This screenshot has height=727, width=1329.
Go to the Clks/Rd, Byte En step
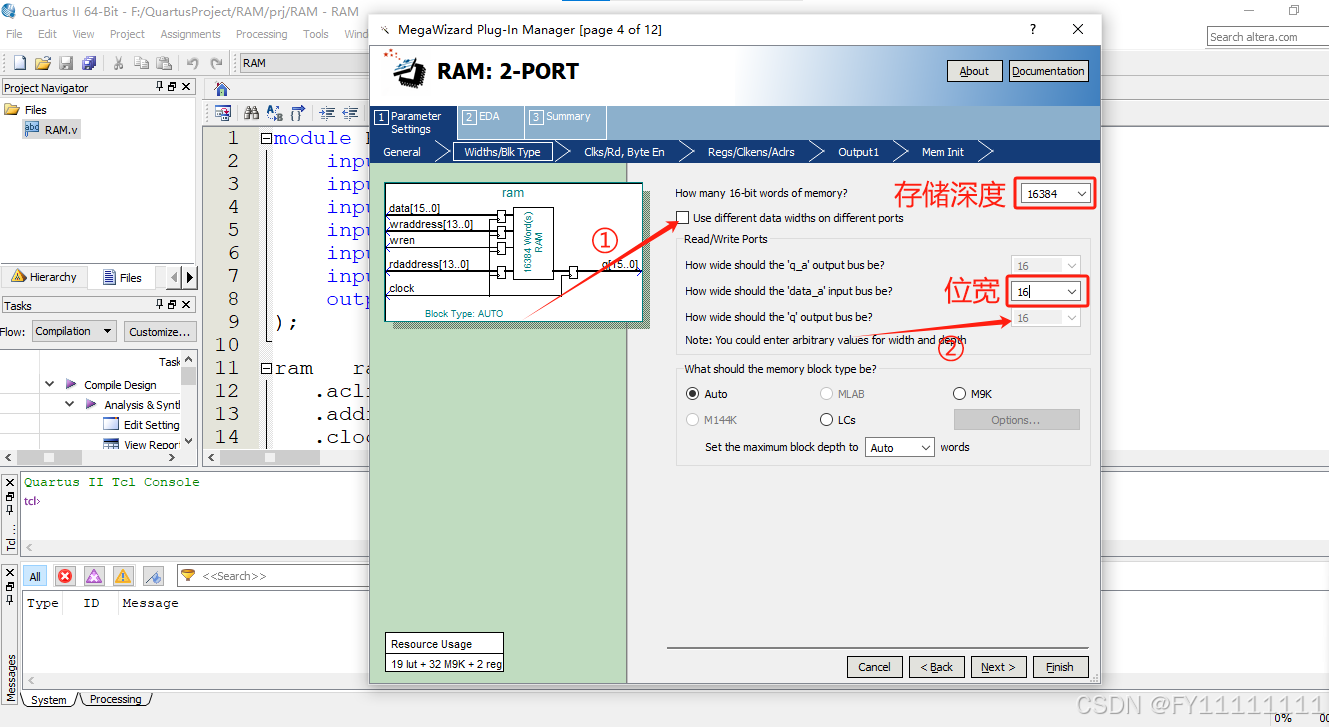point(624,152)
